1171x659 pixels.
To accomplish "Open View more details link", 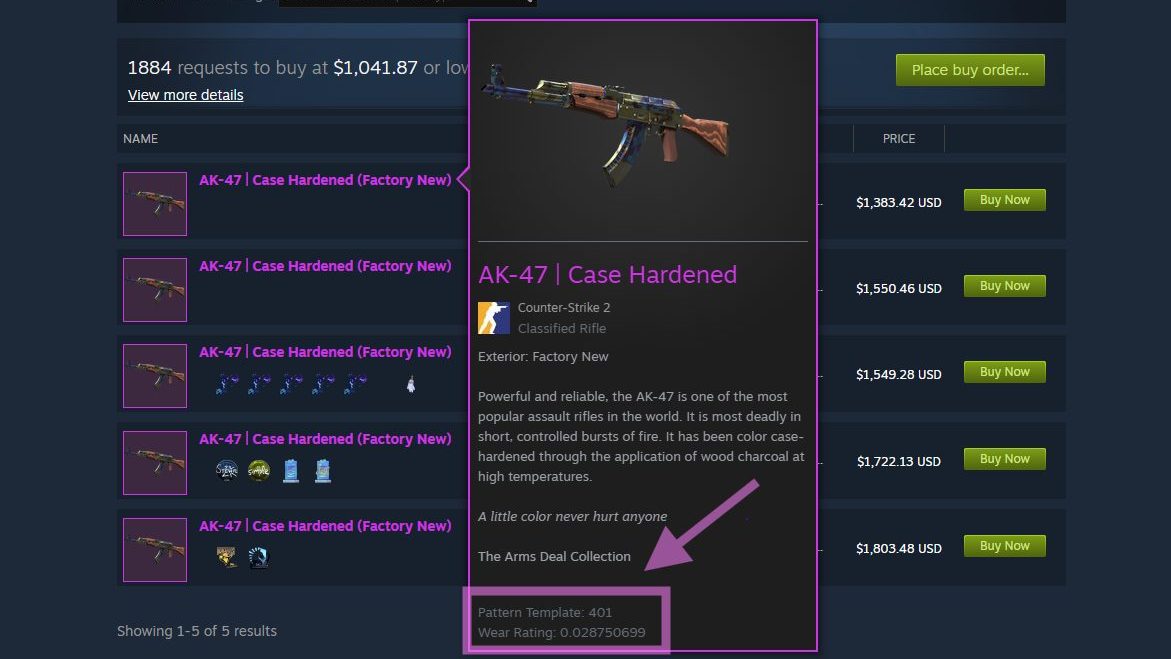I will [185, 95].
